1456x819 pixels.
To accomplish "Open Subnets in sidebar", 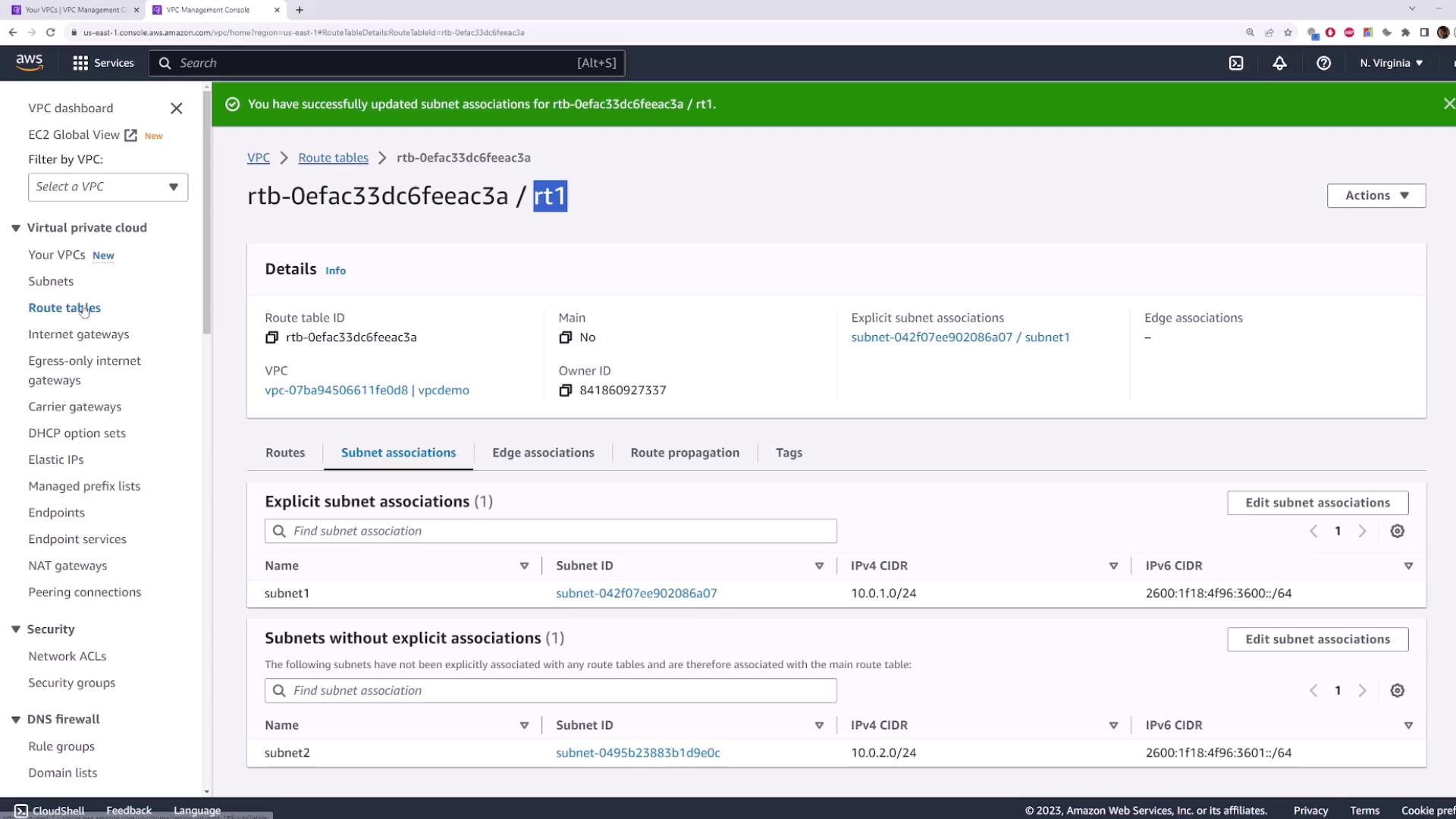I will pyautogui.click(x=51, y=281).
